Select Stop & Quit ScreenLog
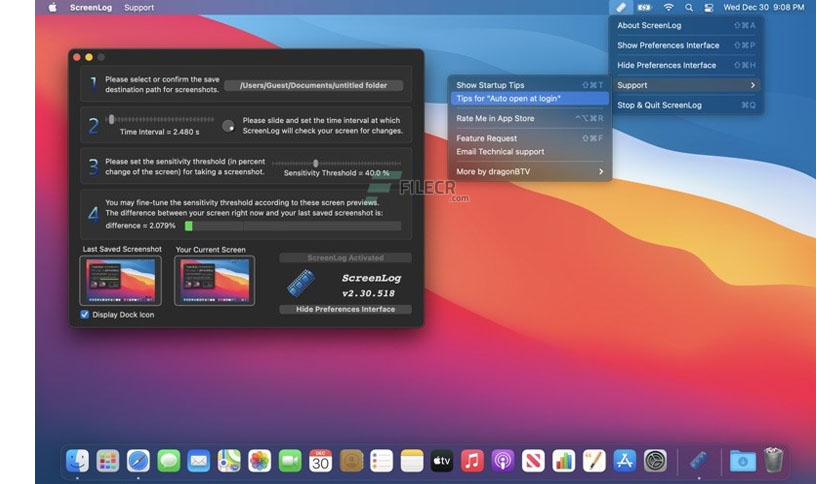This screenshot has width=836, height=484. [686, 105]
